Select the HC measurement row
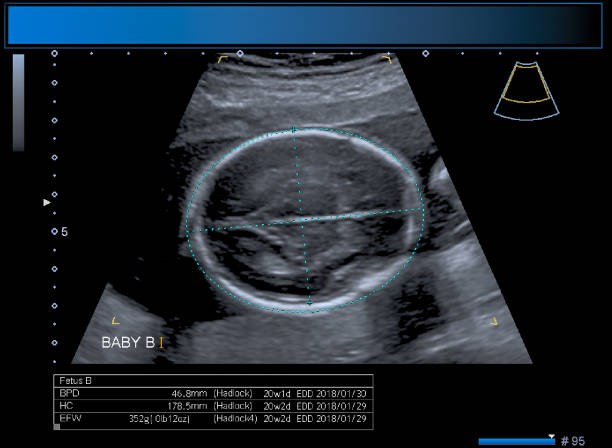Screen dimensions: 612x448 coord(213,406)
